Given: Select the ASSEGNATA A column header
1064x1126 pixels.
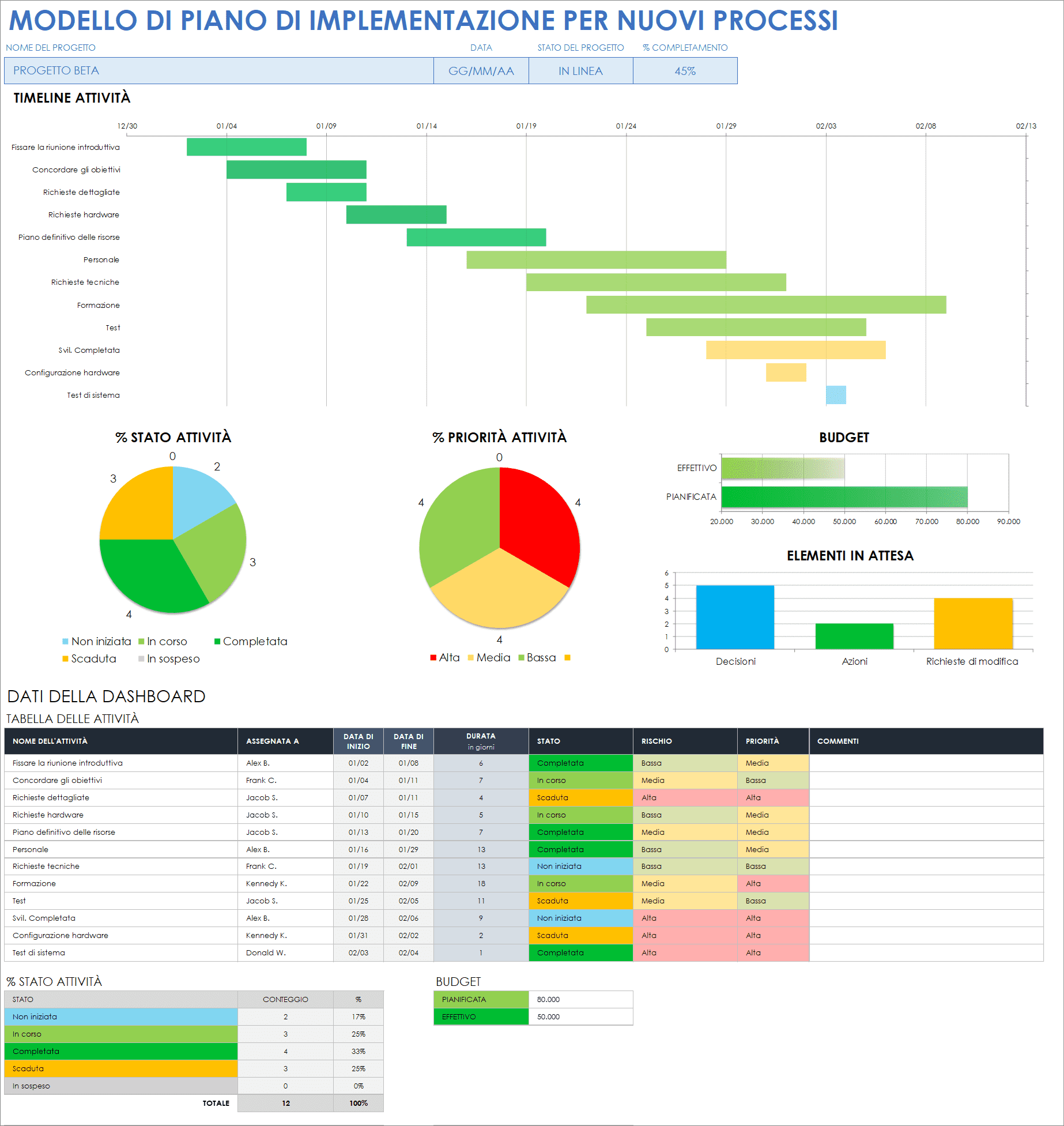Looking at the screenshot, I should click(285, 741).
